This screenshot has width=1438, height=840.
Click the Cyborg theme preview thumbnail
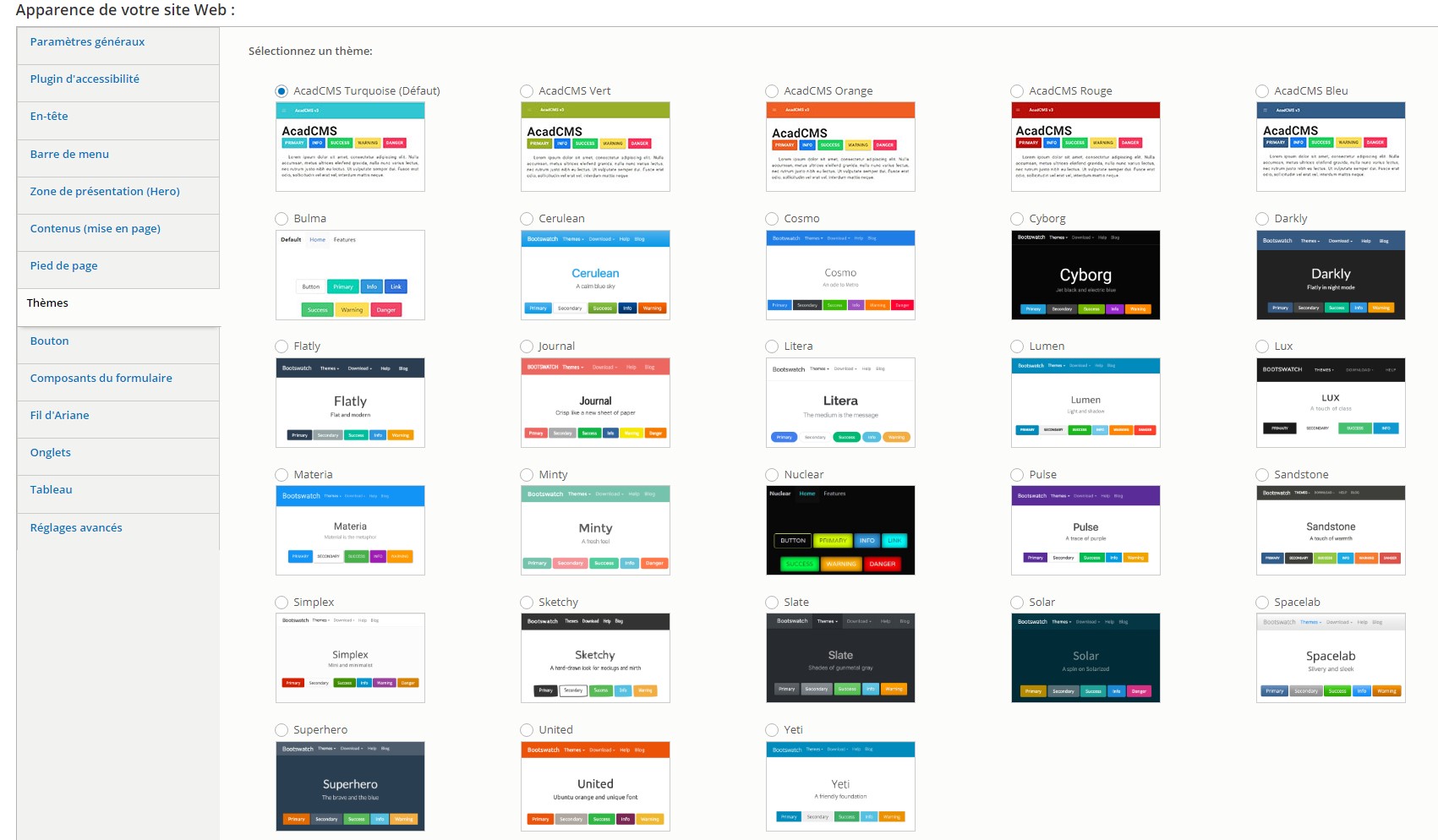point(1085,275)
